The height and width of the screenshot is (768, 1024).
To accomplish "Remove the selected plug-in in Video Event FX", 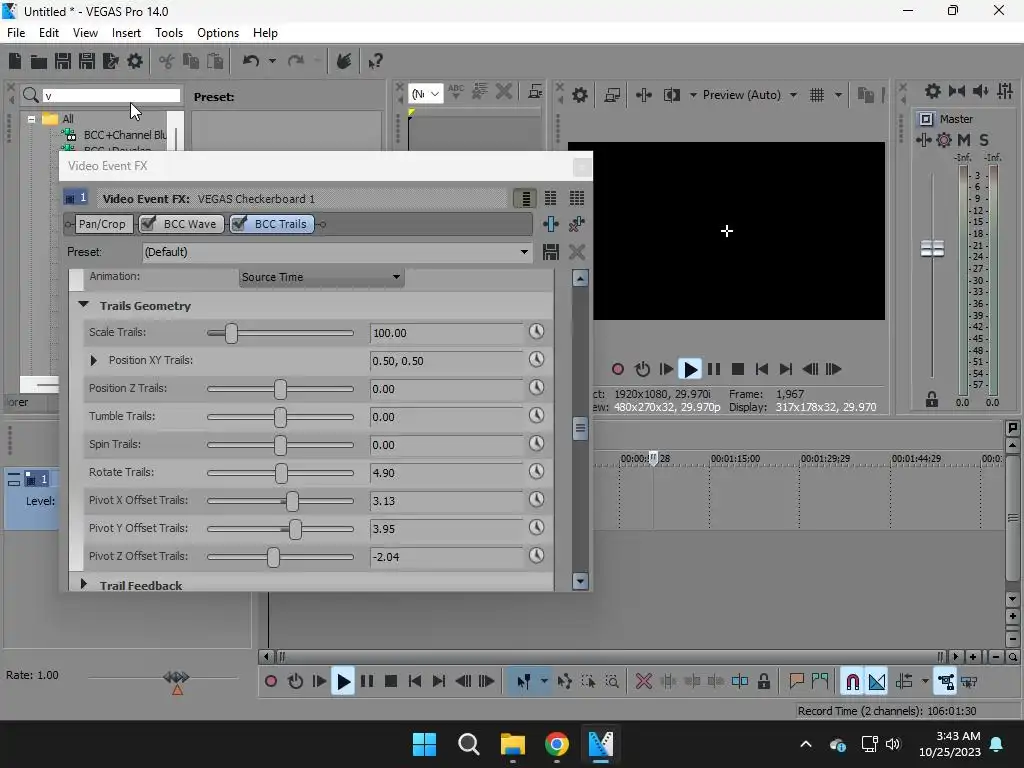I will pyautogui.click(x=577, y=224).
